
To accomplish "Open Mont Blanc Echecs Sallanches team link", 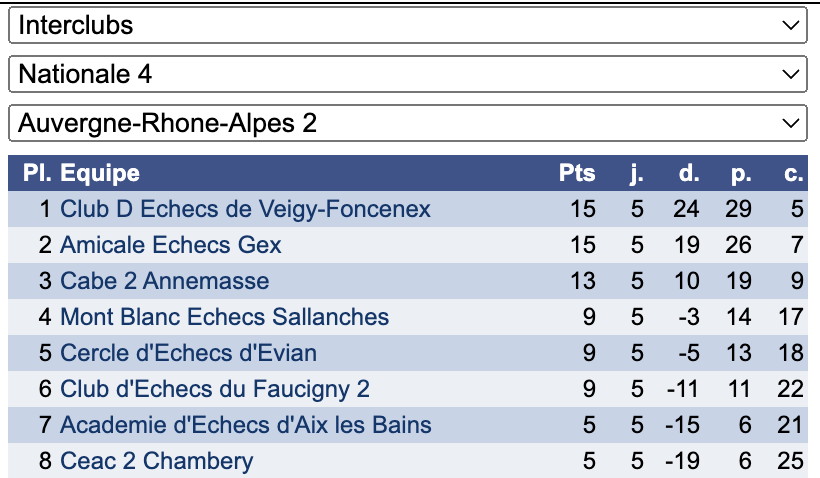I will click(225, 317).
